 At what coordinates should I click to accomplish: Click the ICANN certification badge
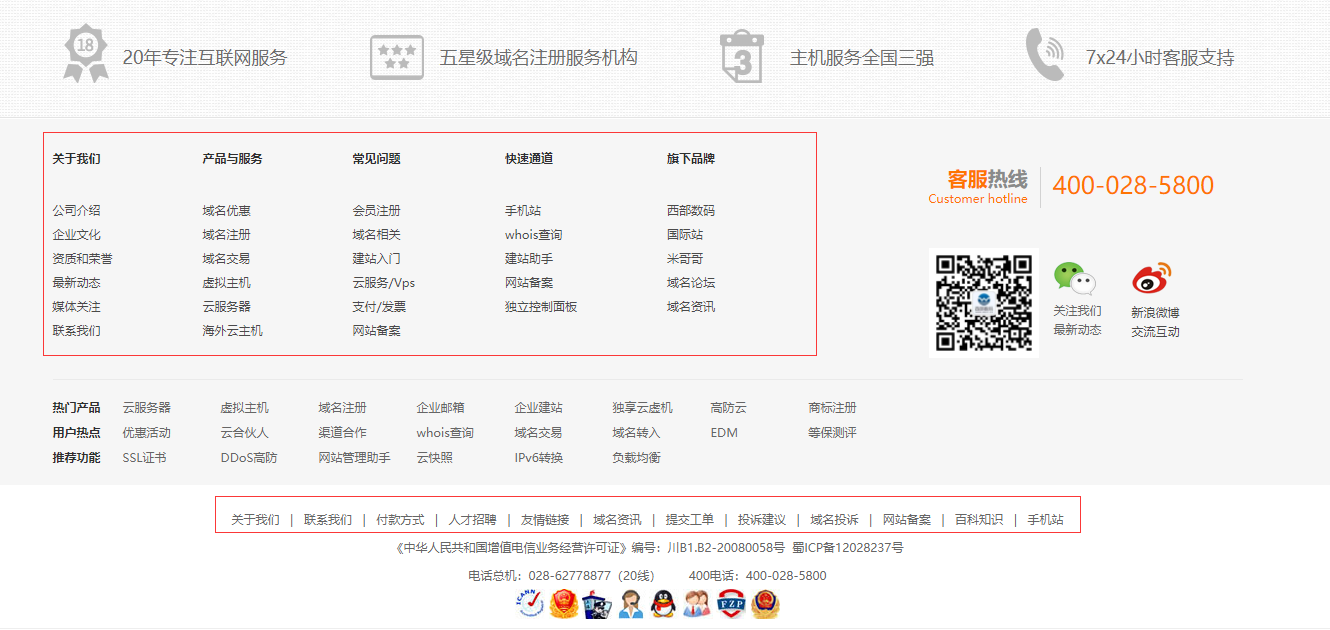pyautogui.click(x=530, y=603)
